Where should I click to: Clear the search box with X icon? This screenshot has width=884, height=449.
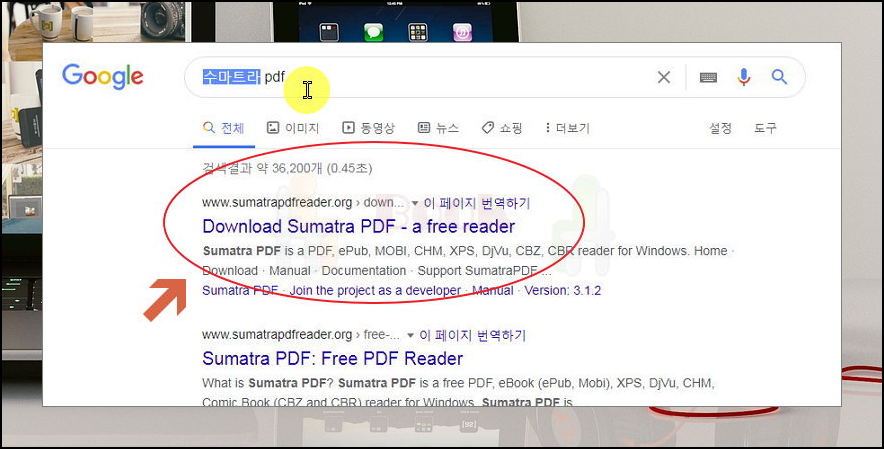[x=664, y=77]
